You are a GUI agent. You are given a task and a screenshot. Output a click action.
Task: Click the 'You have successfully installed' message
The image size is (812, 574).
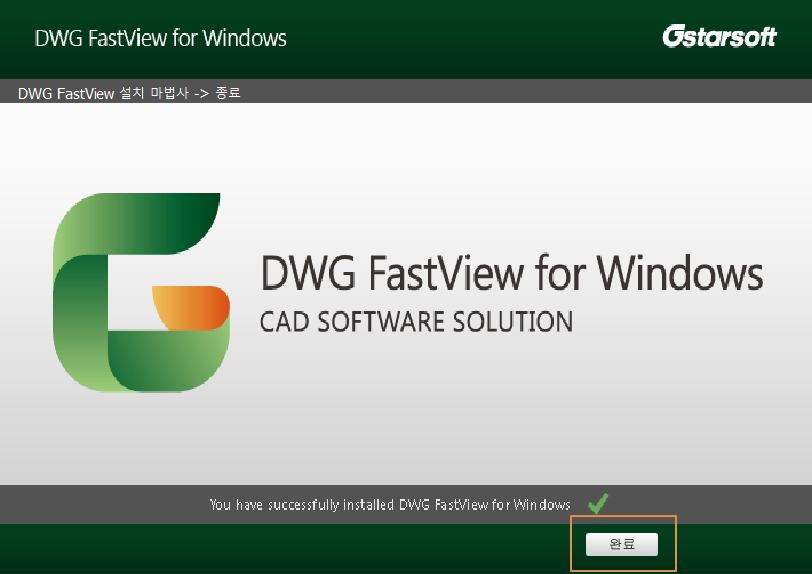390,504
